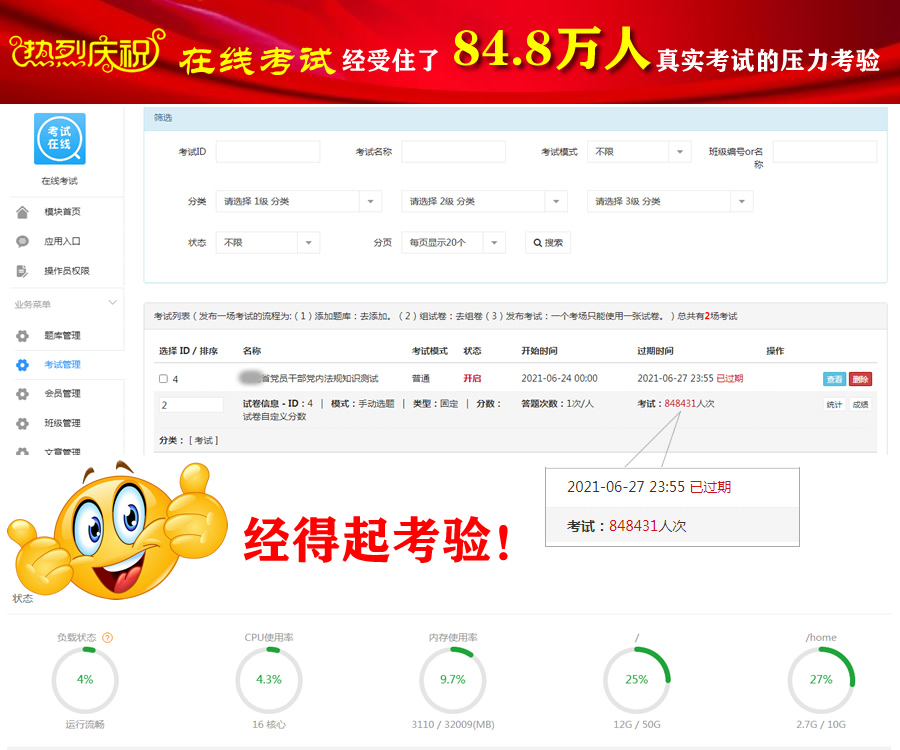The height and width of the screenshot is (750, 900).
Task: Select the 模块首页 home icon
Action: point(22,212)
